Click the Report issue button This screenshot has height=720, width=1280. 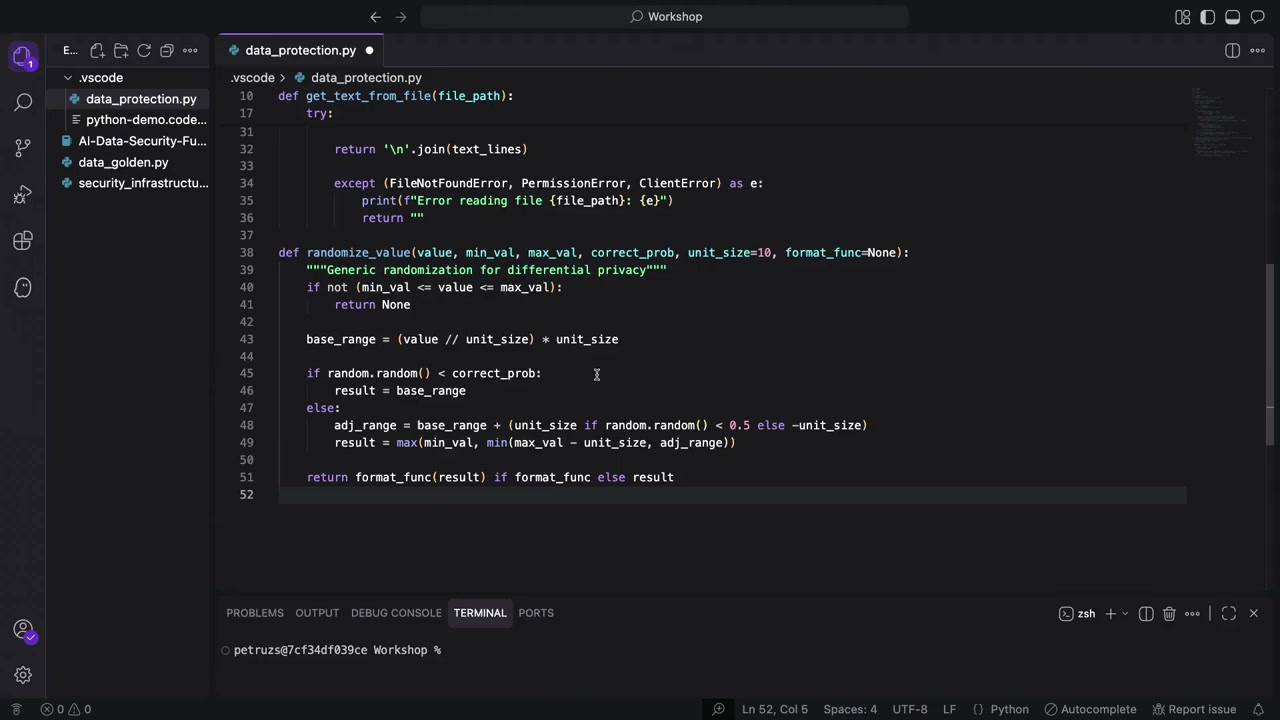click(x=1194, y=709)
